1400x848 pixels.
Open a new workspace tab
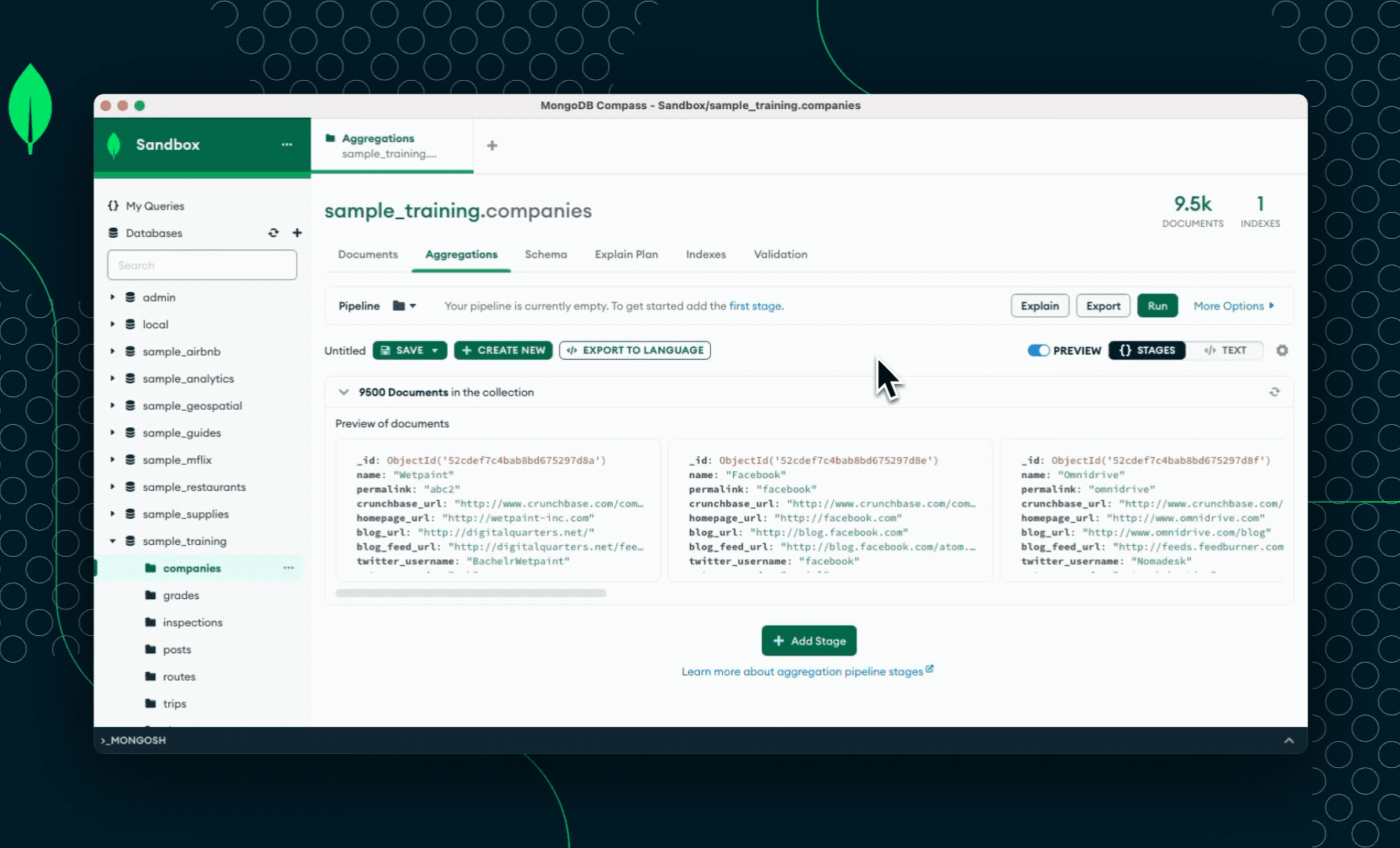(x=492, y=145)
